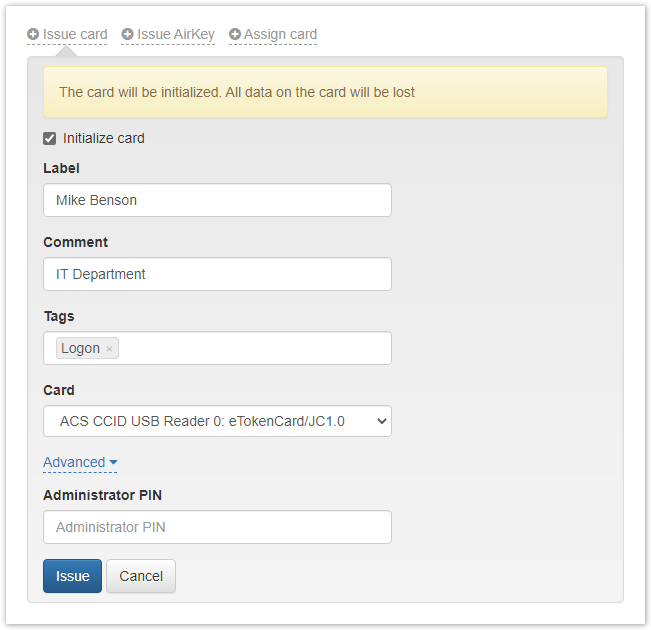Viewport: 651px width, 630px height.
Task: Focus the Administrator PIN input box
Action: point(217,527)
